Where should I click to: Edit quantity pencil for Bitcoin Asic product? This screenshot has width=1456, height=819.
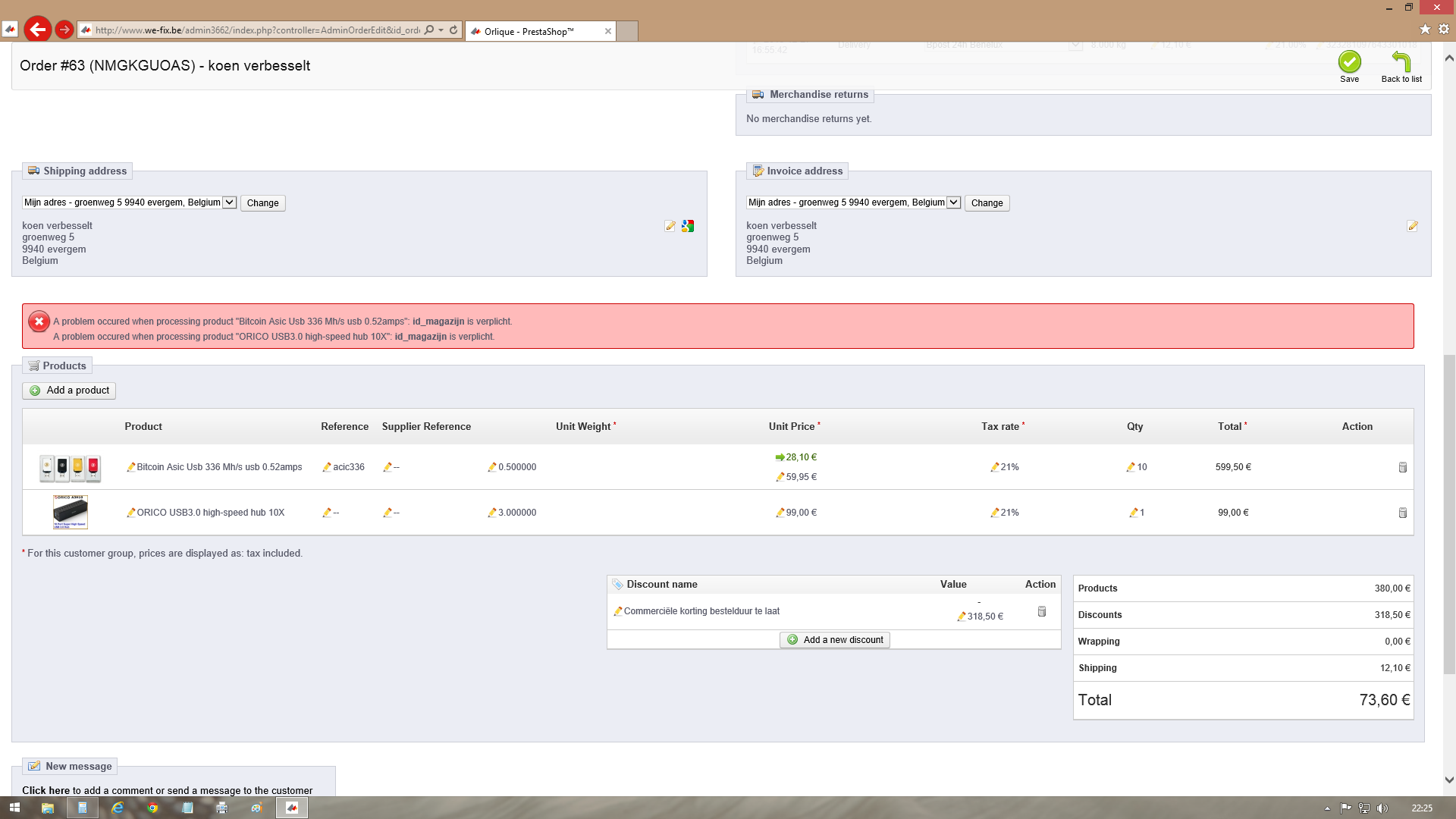[x=1131, y=467]
